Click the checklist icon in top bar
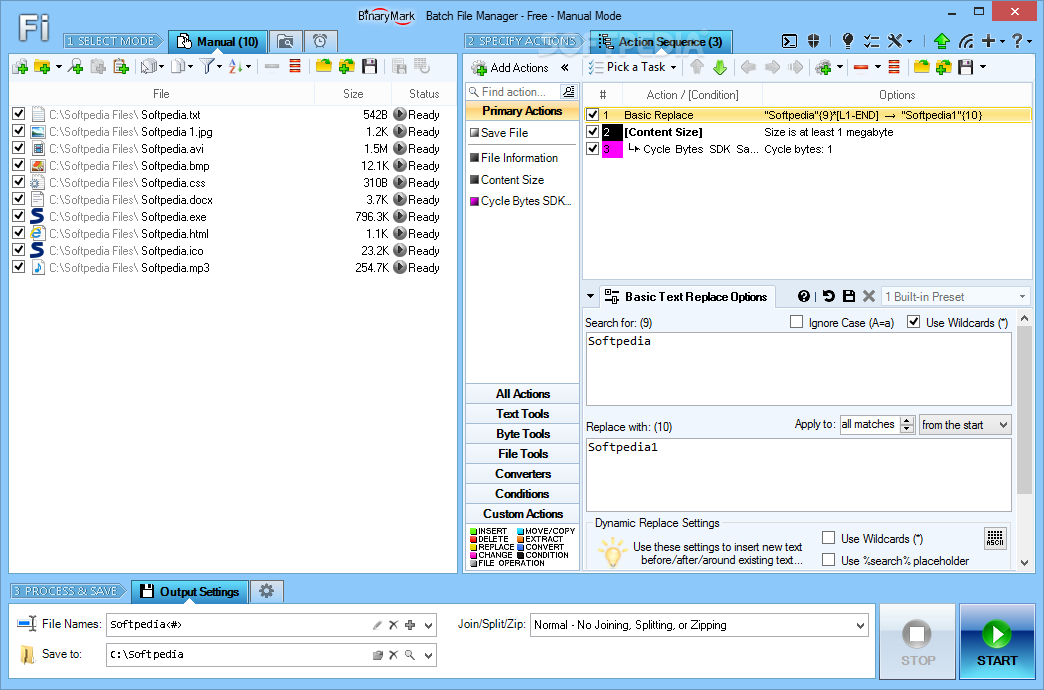The width and height of the screenshot is (1044, 690). [872, 41]
